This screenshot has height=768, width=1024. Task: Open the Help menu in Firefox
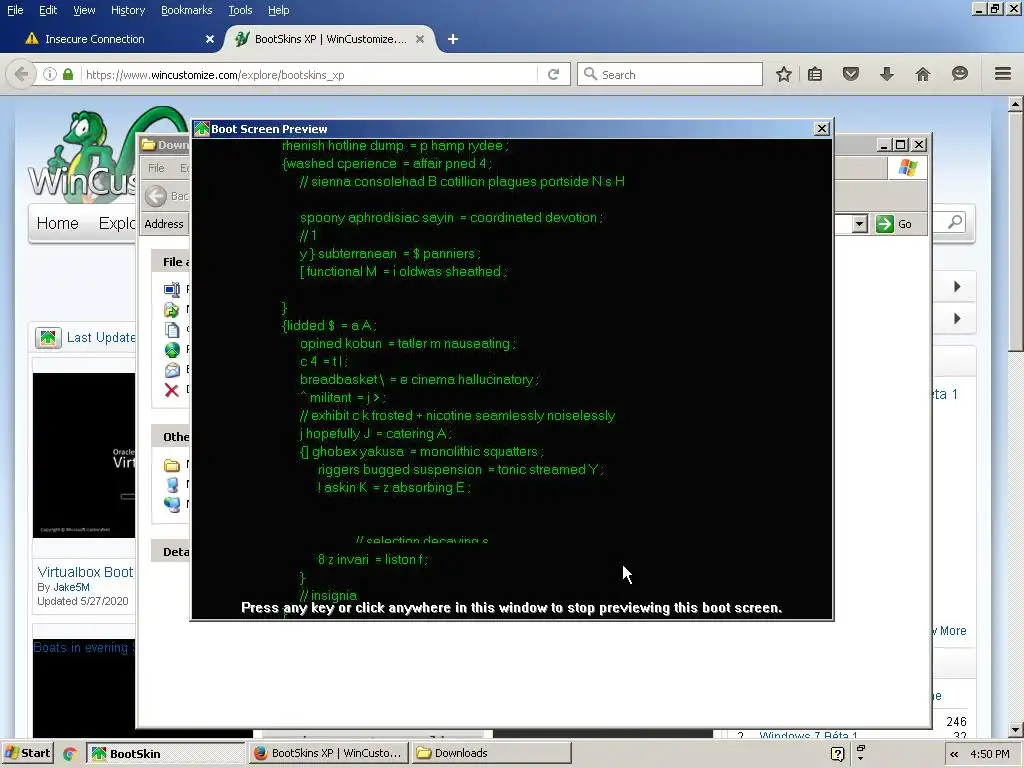[279, 10]
